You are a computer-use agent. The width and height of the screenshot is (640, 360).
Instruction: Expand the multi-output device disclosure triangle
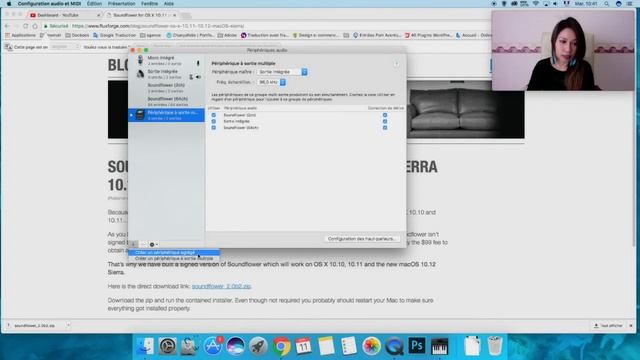click(131, 115)
